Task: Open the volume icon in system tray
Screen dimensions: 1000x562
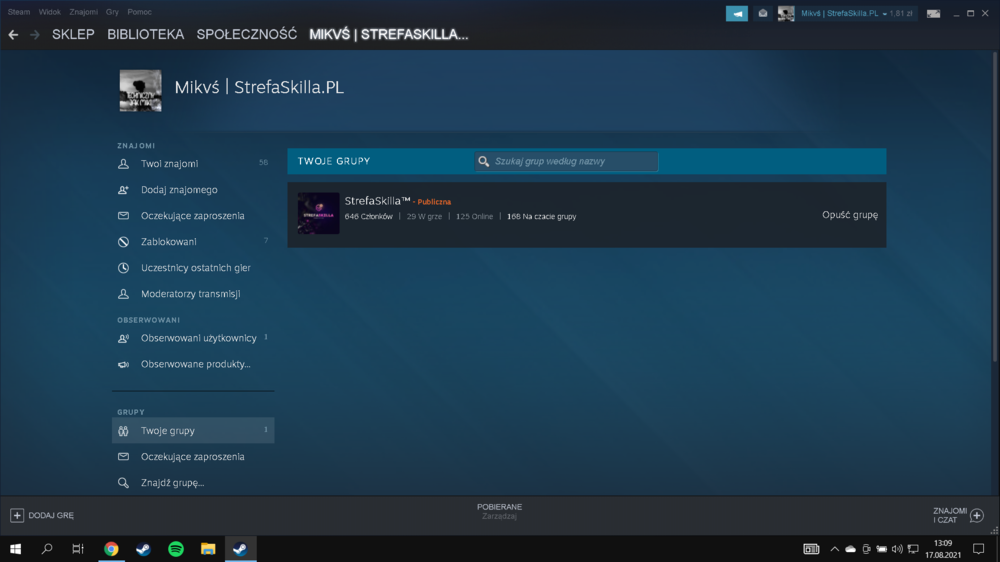Action: click(x=897, y=549)
